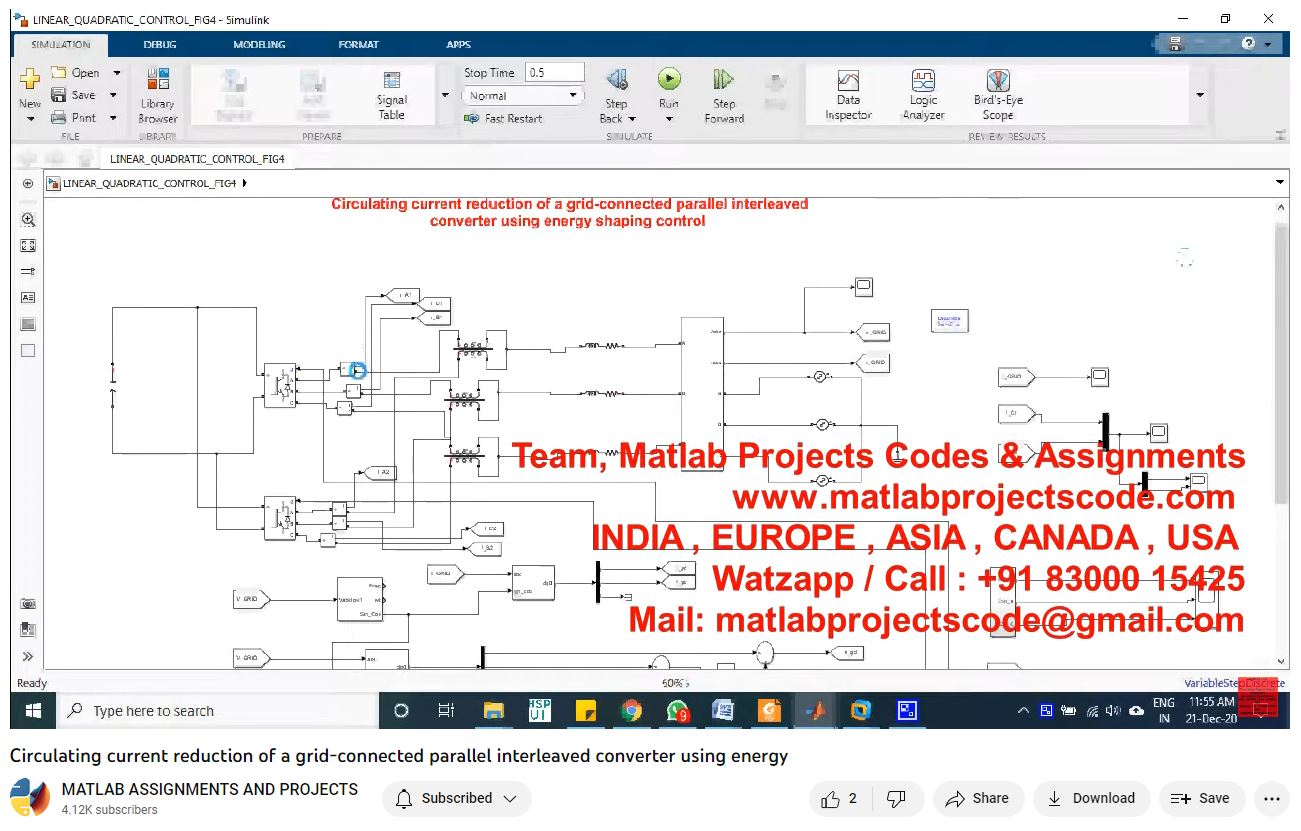
Task: Expand the Step Back options arrow
Action: (632, 119)
